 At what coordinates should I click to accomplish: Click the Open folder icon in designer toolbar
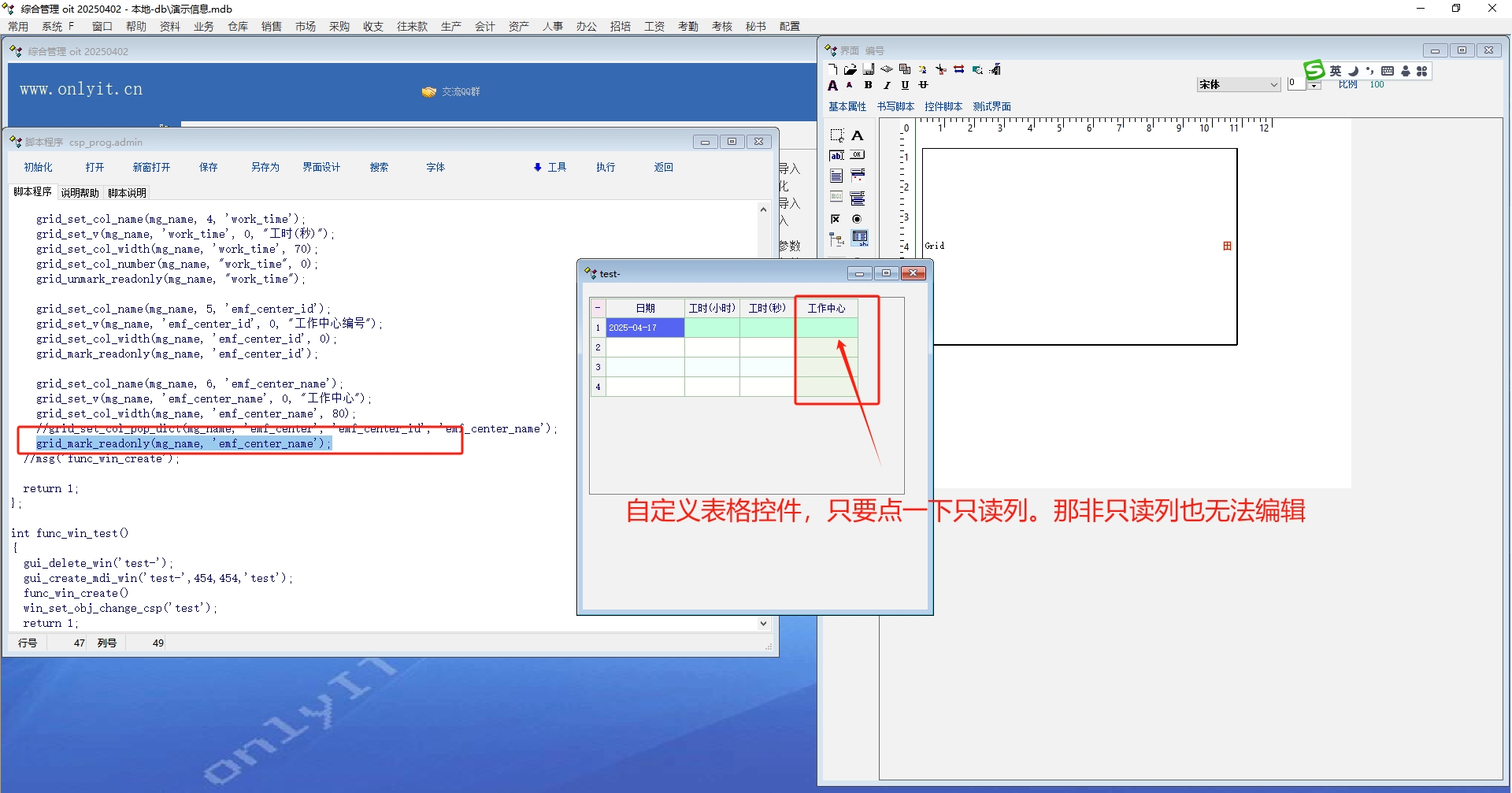tap(850, 69)
